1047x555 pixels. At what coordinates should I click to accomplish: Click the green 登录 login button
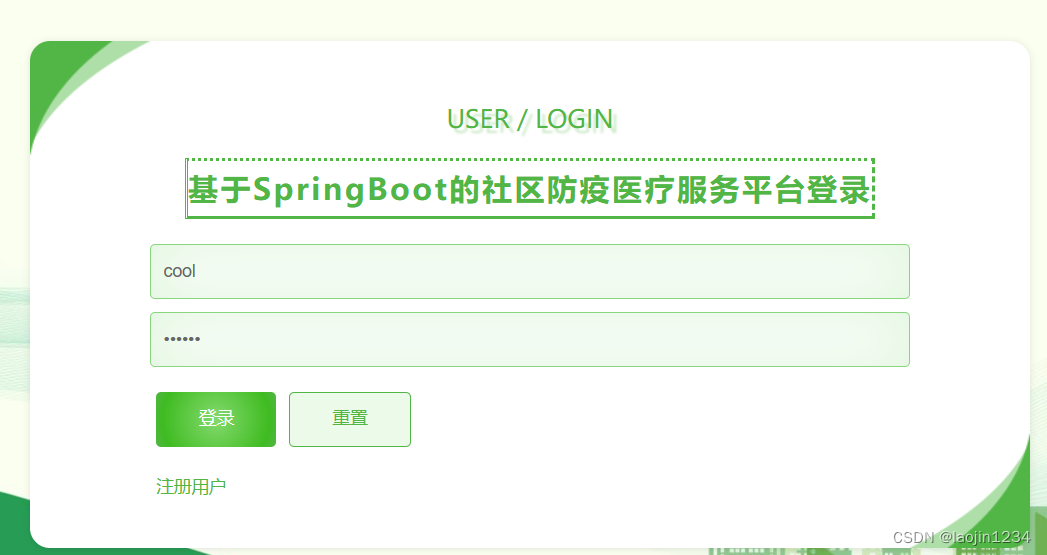(216, 419)
